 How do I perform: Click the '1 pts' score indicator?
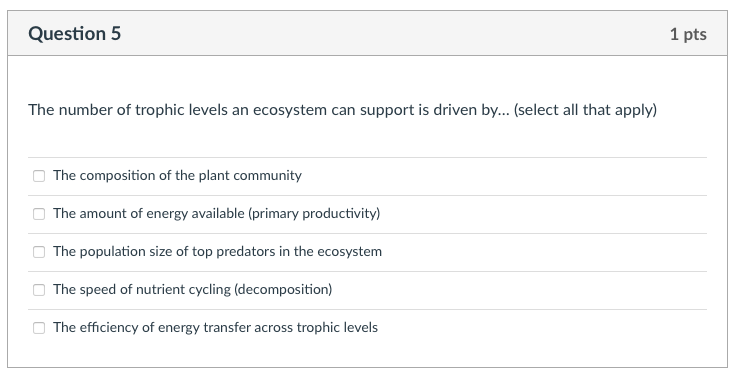tap(688, 34)
